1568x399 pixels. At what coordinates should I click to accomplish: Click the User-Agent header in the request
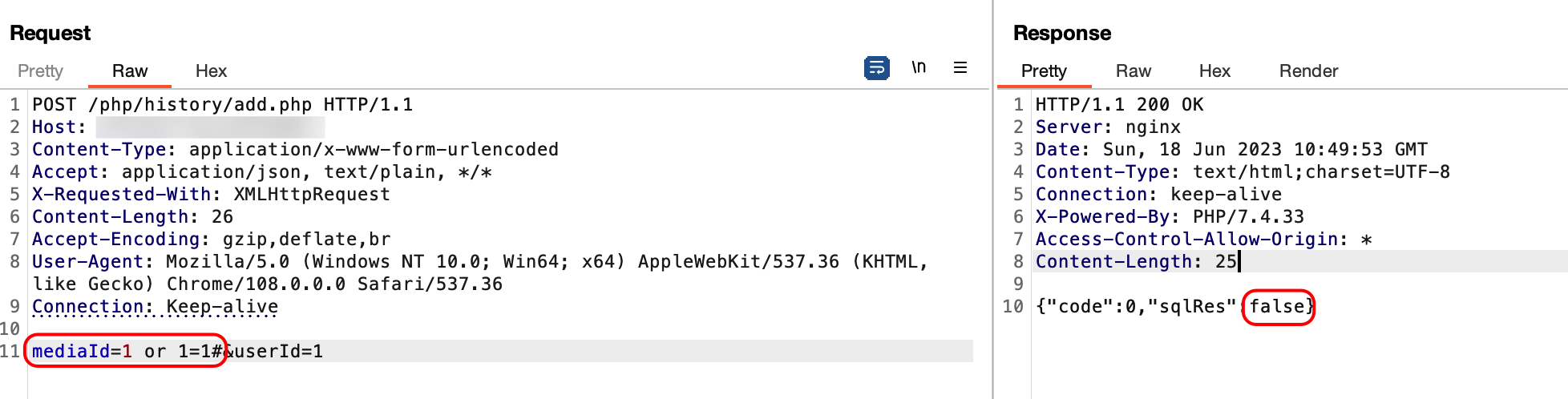[87, 262]
